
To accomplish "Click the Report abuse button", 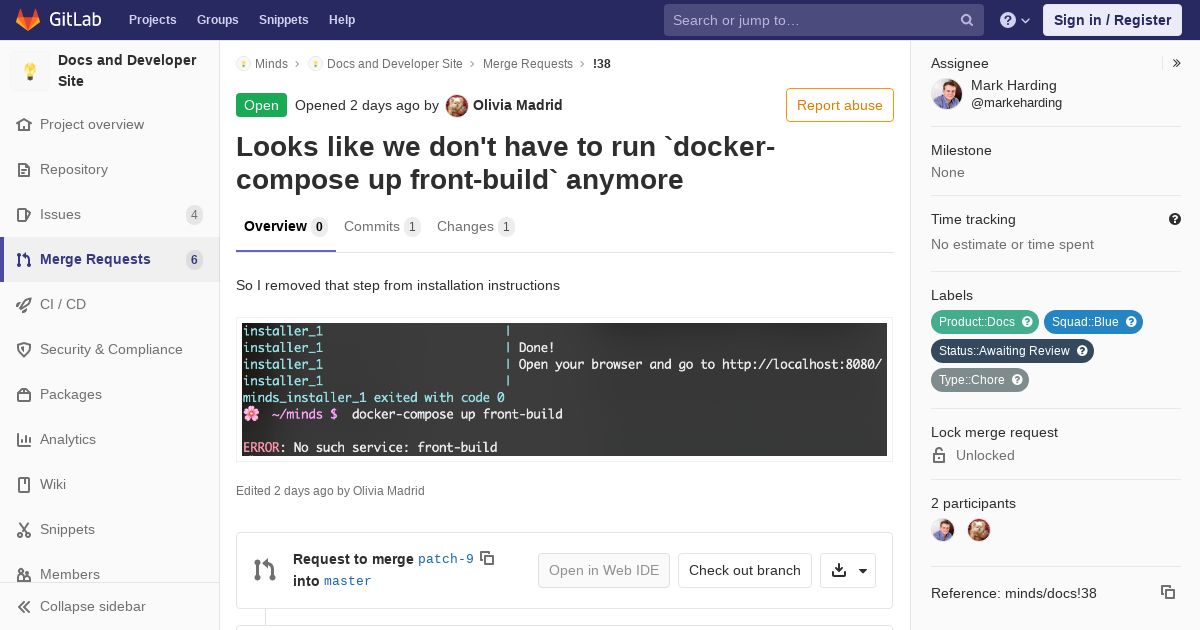I will point(840,105).
